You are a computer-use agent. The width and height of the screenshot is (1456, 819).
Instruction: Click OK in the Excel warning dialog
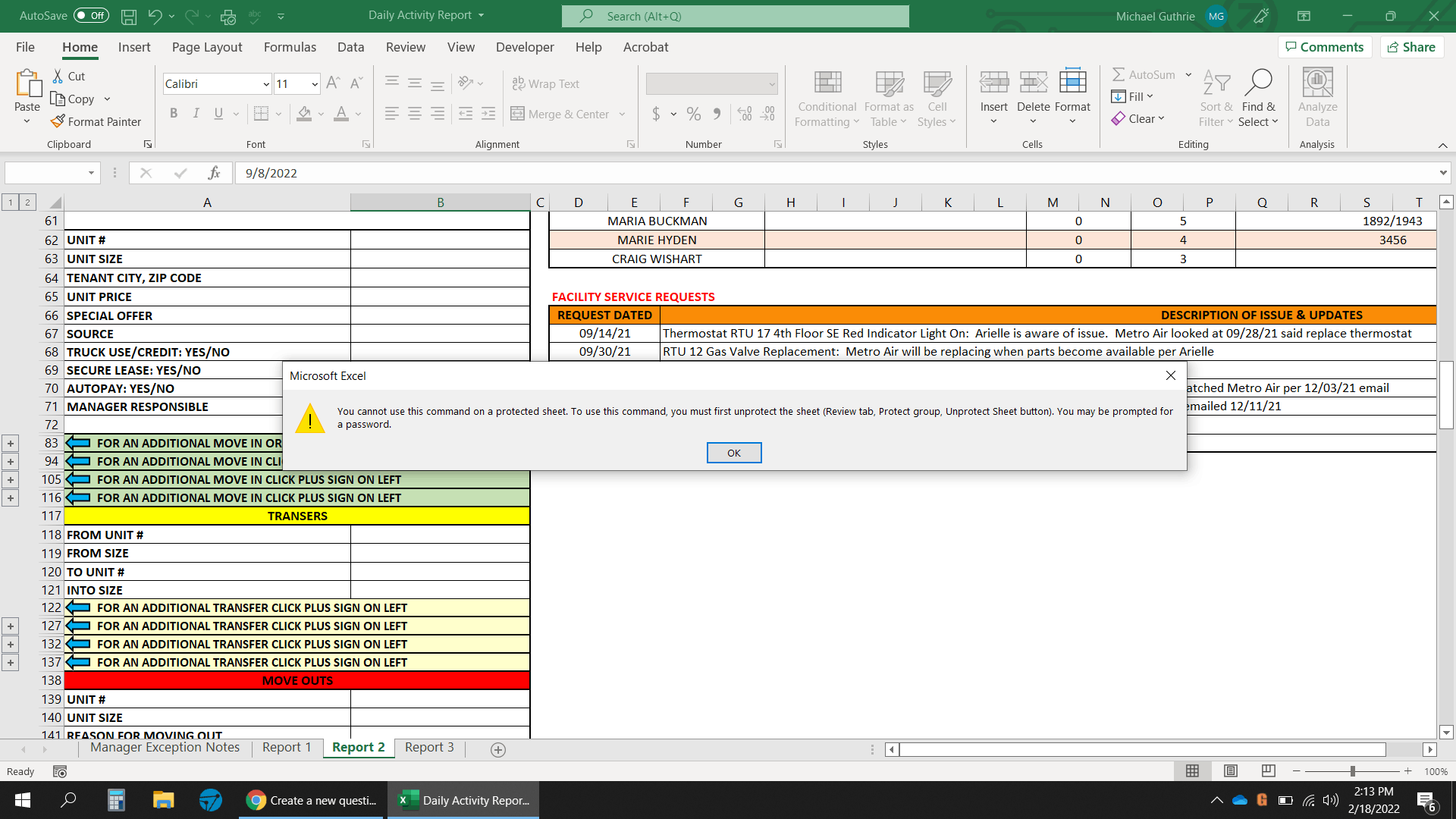click(734, 453)
